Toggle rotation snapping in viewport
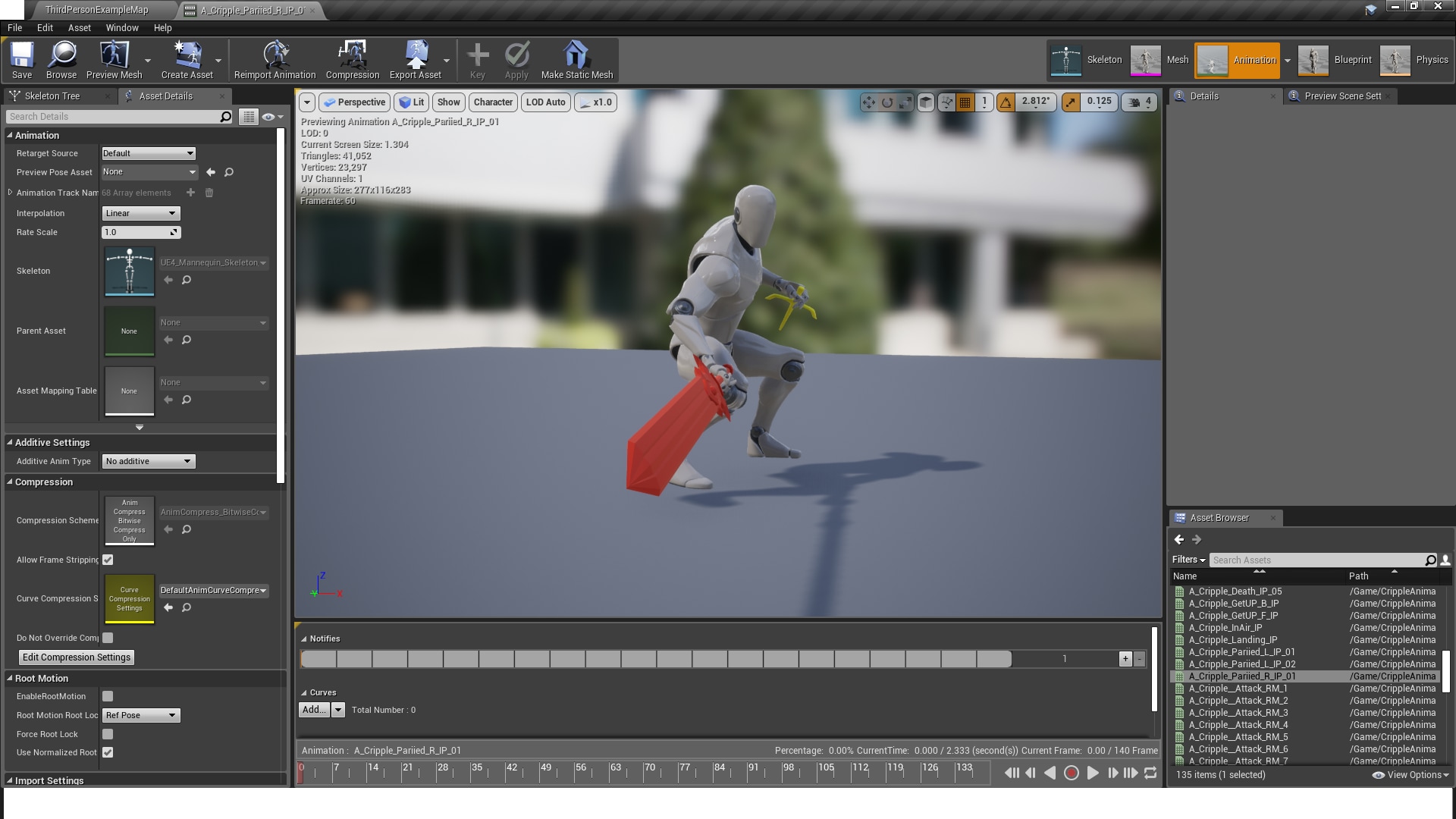This screenshot has width=1456, height=819. pyautogui.click(x=1006, y=102)
